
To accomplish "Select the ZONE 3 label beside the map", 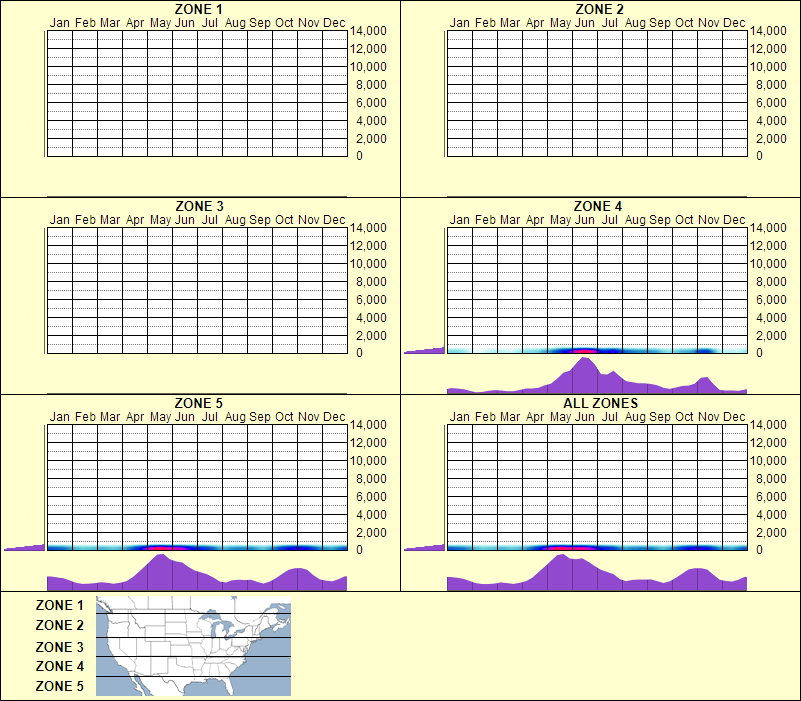I will pyautogui.click(x=60, y=647).
